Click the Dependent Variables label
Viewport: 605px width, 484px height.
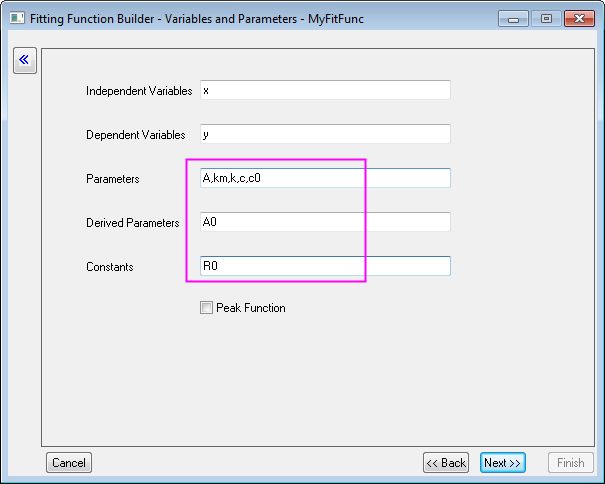pyautogui.click(x=136, y=135)
